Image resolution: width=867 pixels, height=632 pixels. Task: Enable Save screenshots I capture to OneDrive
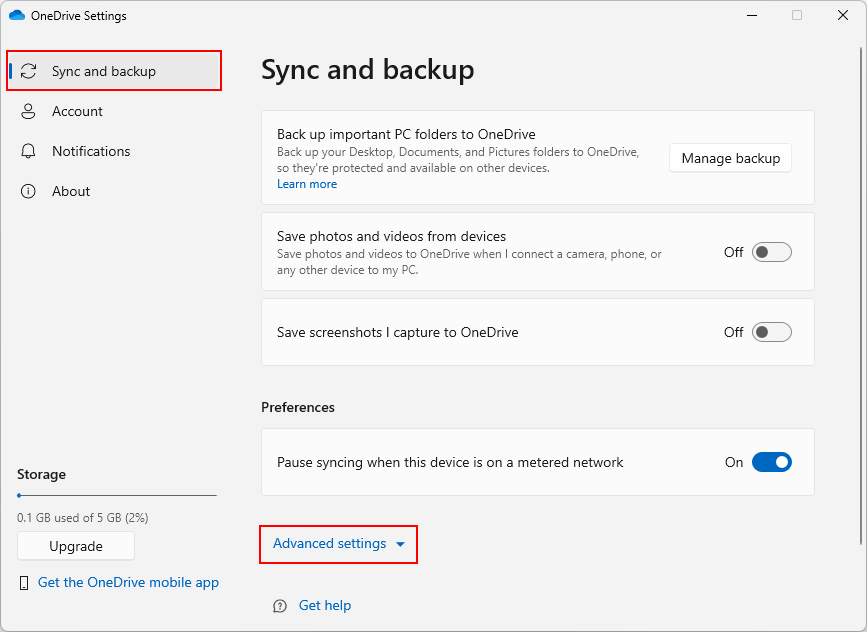coord(771,332)
